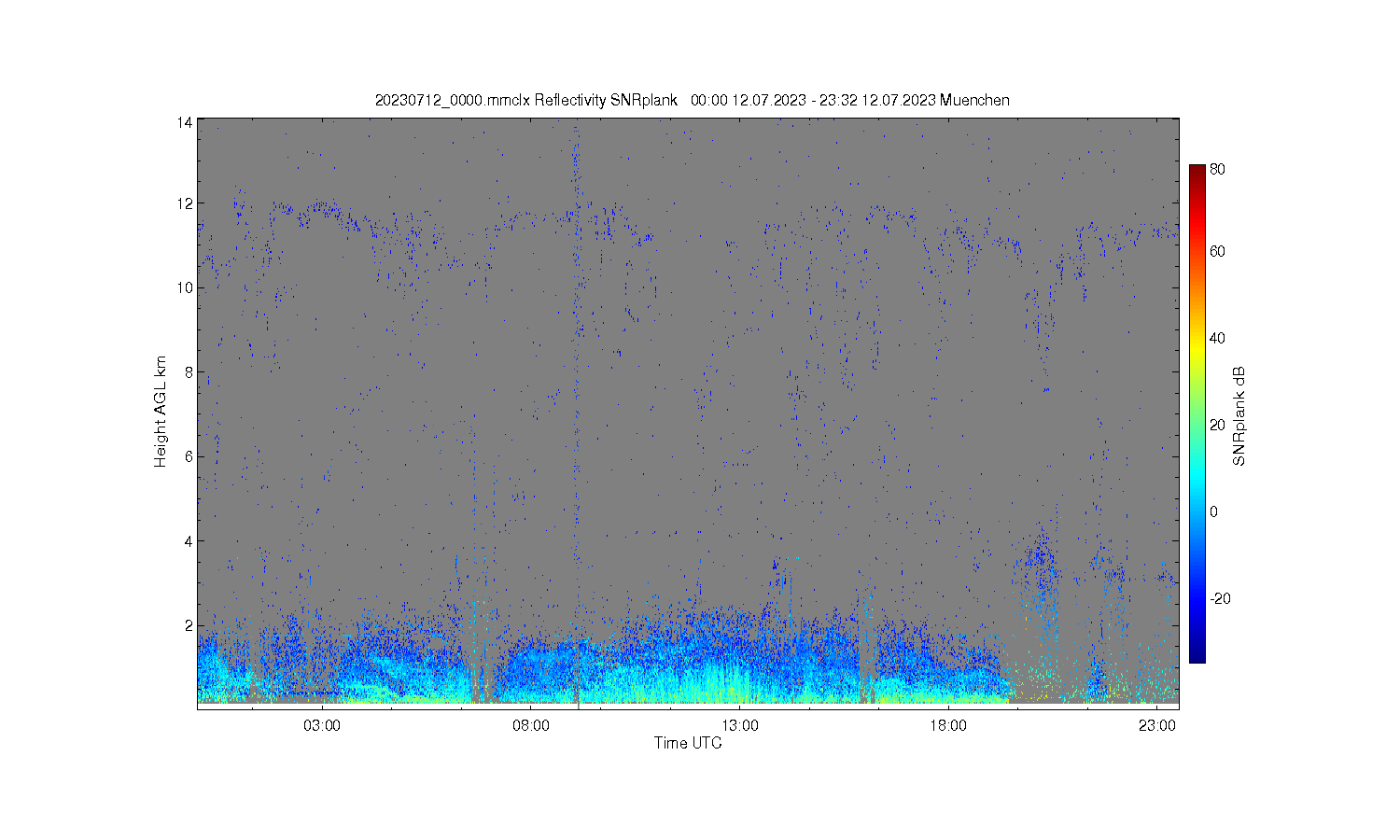Click the height tick label 8
The image size is (1400, 840).
(189, 371)
